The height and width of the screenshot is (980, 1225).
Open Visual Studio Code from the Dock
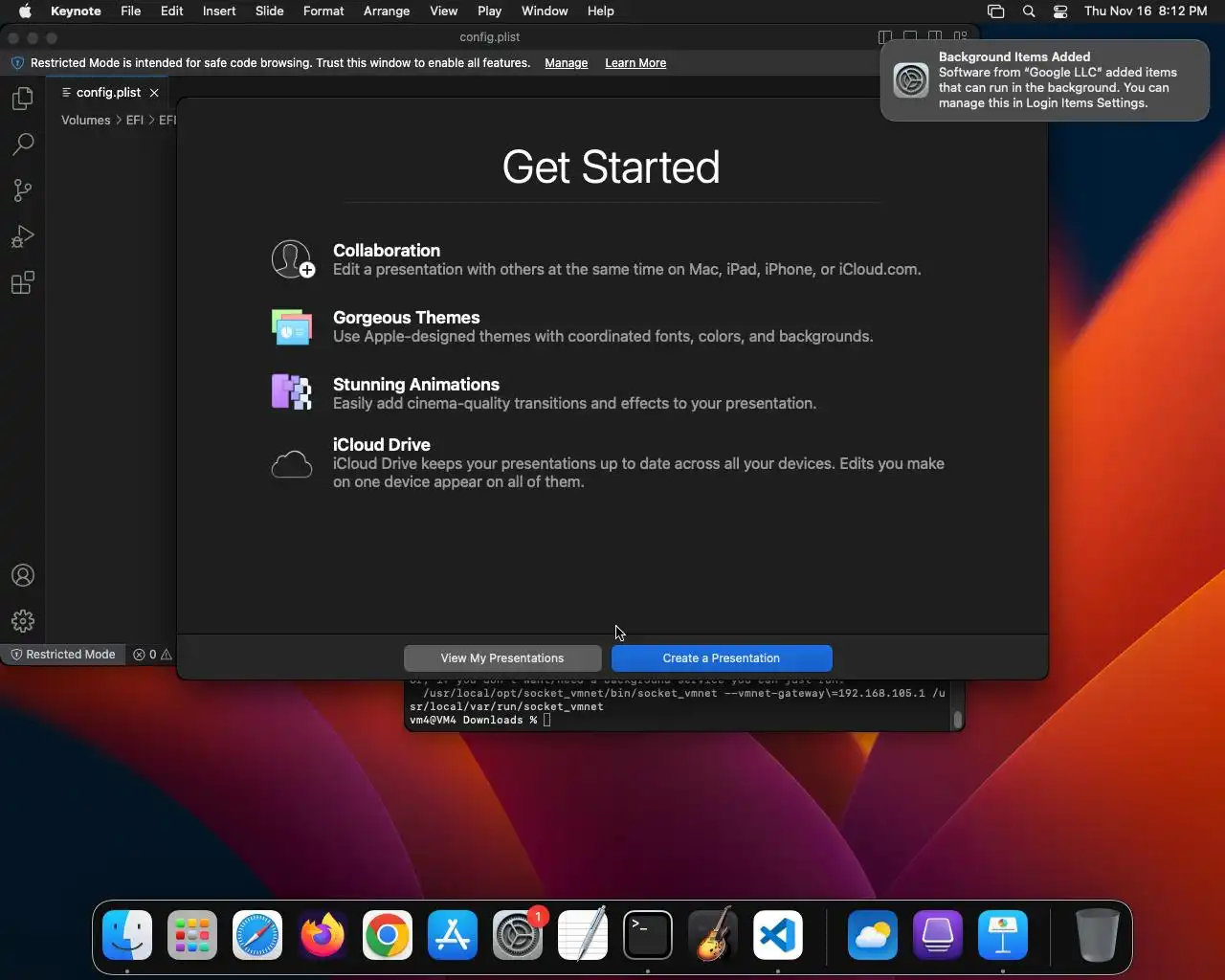click(778, 935)
